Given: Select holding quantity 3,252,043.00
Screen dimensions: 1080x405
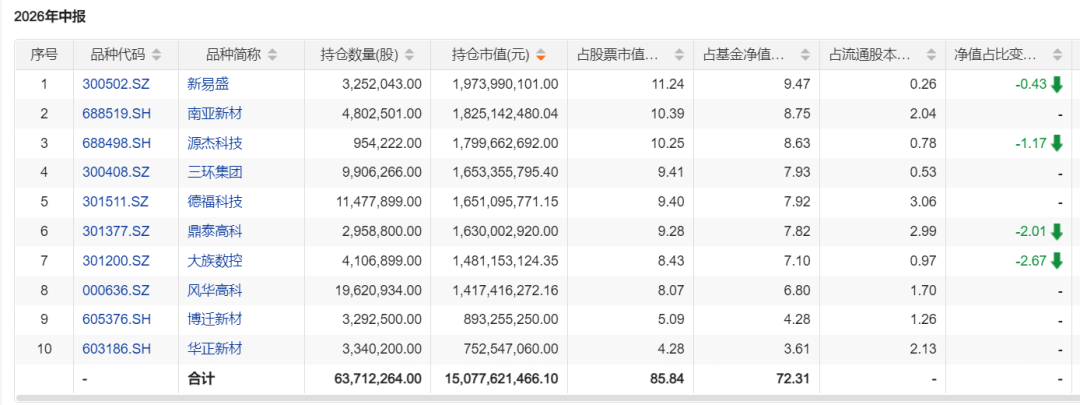Looking at the screenshot, I should click(x=382, y=85).
